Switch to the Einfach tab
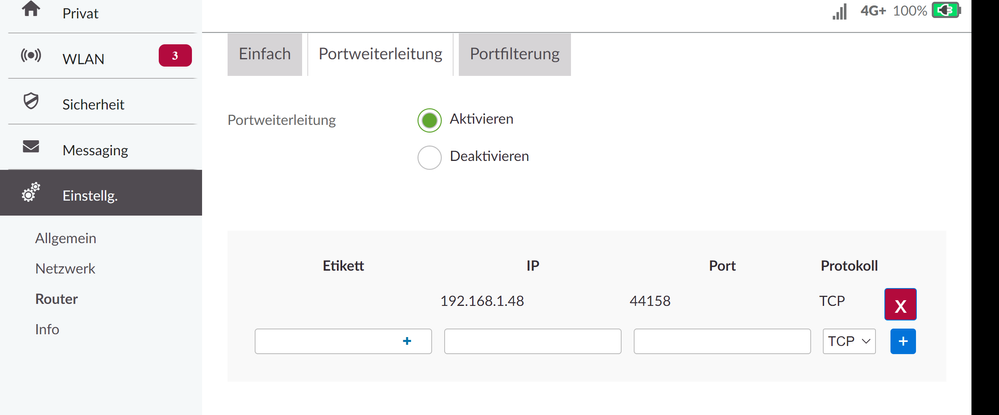Image resolution: width=999 pixels, height=415 pixels. (x=265, y=54)
